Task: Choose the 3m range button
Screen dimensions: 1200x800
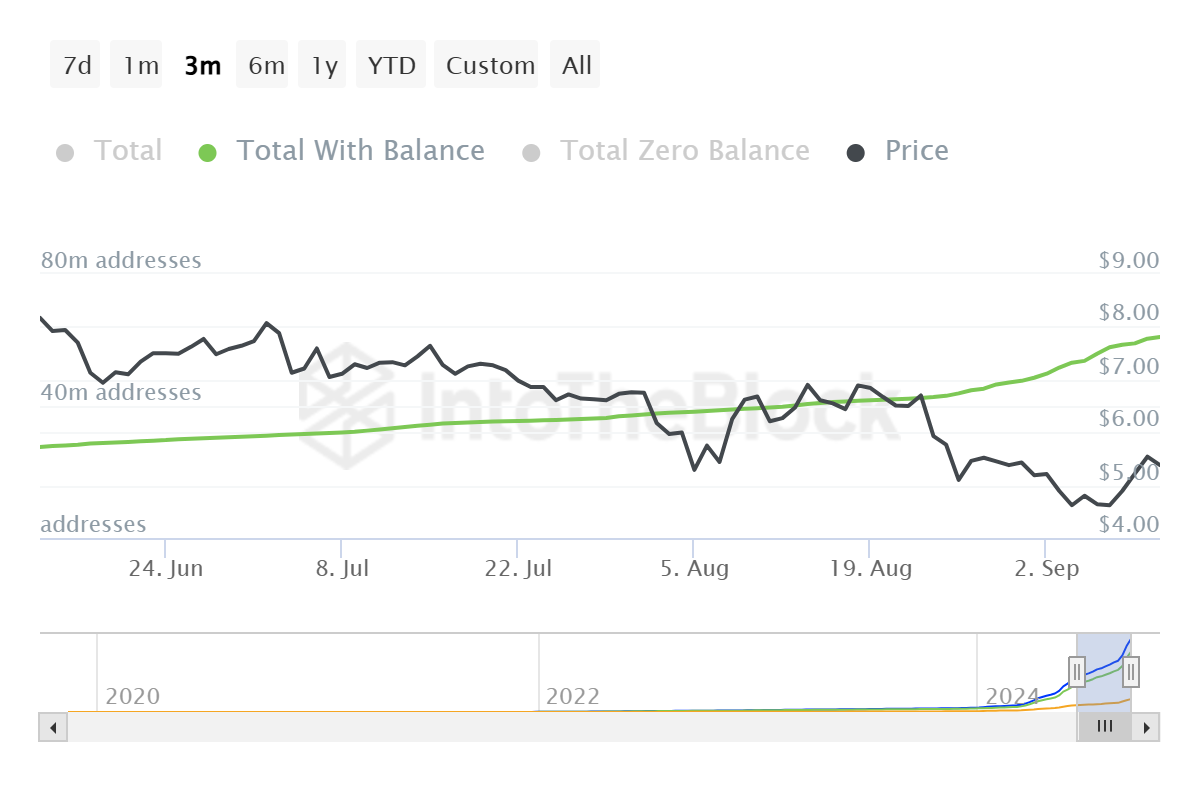Action: tap(202, 66)
